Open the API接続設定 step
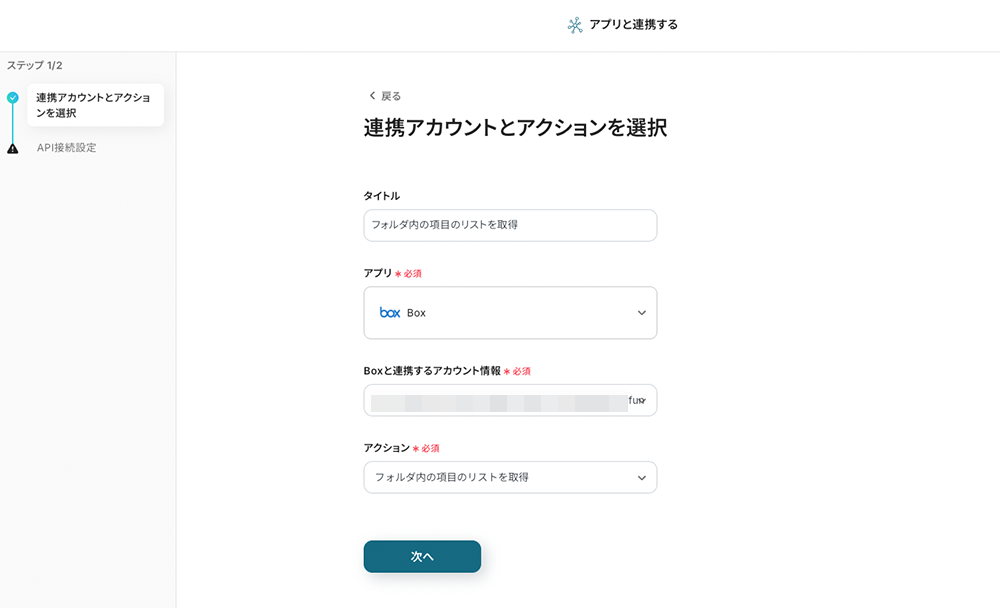The image size is (1000, 608). [67, 148]
